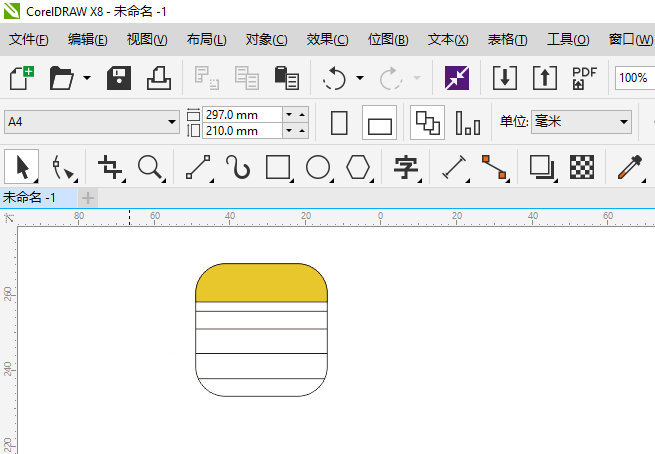655x454 pixels.
Task: Open the 工具(O) menu
Action: [x=568, y=40]
